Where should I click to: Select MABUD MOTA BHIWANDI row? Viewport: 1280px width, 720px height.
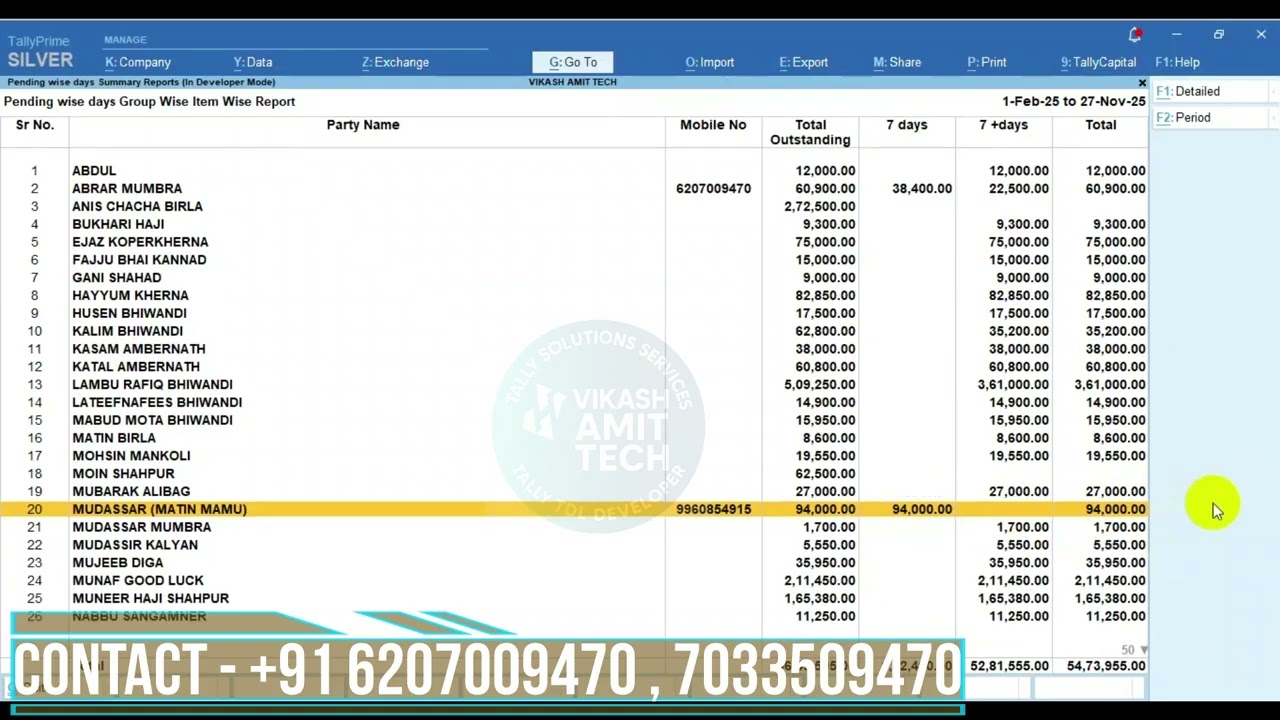573,420
